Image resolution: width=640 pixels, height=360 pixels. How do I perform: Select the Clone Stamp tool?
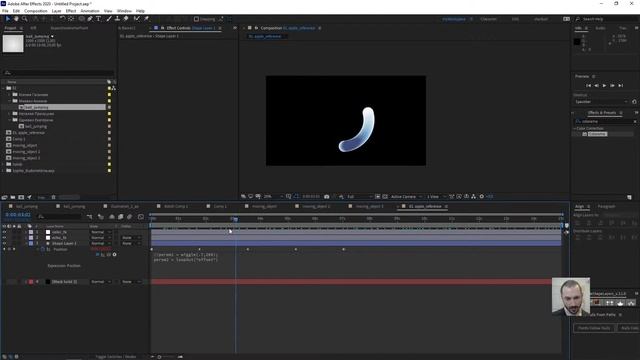click(117, 19)
